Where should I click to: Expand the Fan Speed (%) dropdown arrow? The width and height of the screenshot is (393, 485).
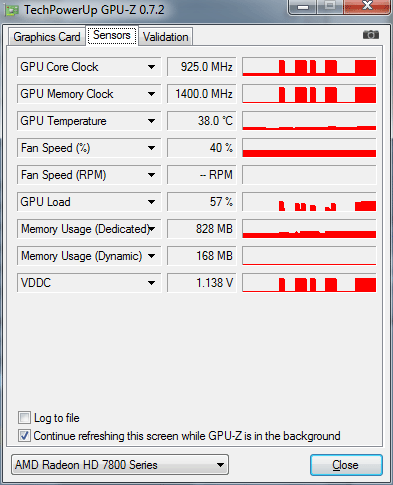click(151, 148)
